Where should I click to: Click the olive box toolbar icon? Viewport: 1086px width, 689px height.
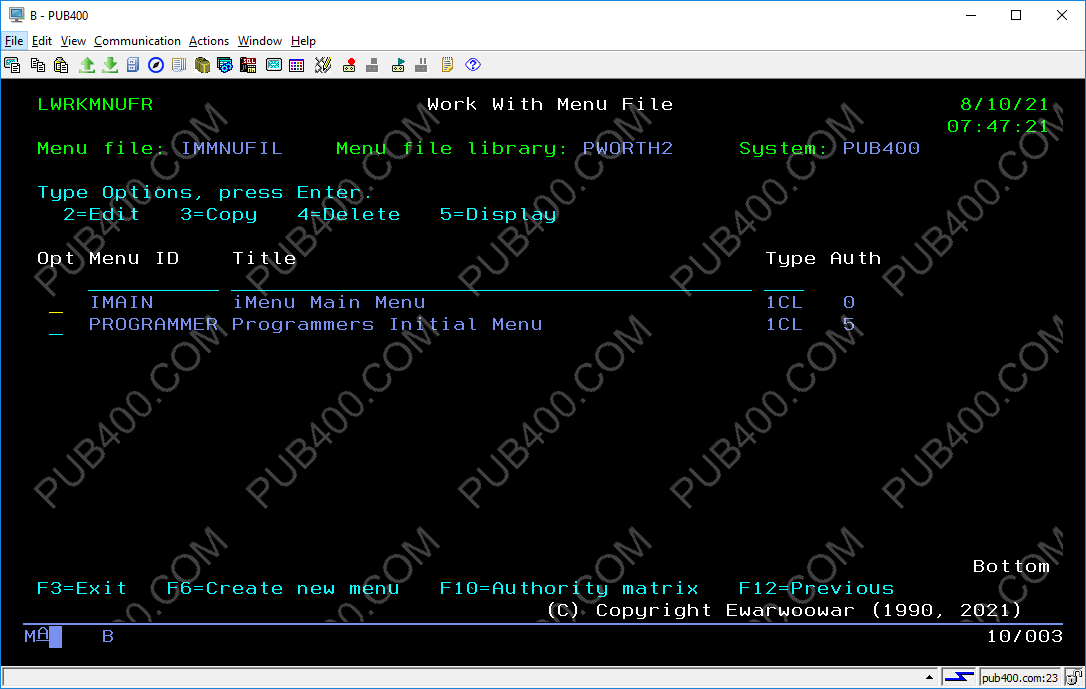coord(202,65)
